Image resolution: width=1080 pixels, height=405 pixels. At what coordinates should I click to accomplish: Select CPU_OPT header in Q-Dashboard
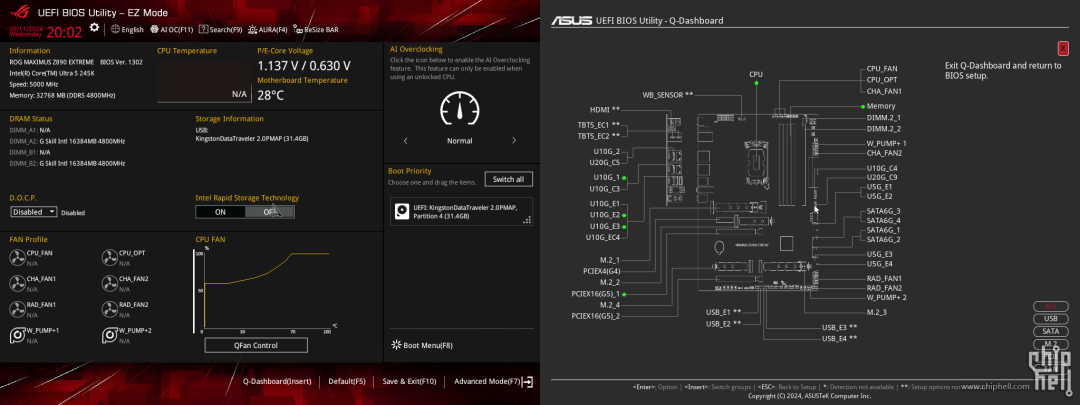click(882, 80)
